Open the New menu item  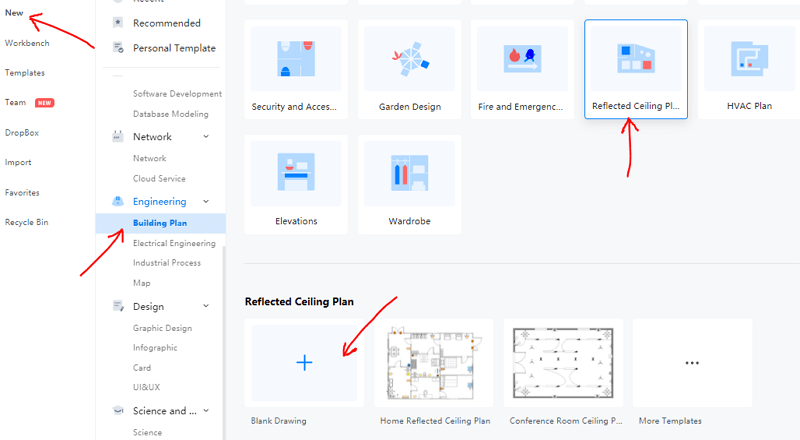tap(14, 13)
